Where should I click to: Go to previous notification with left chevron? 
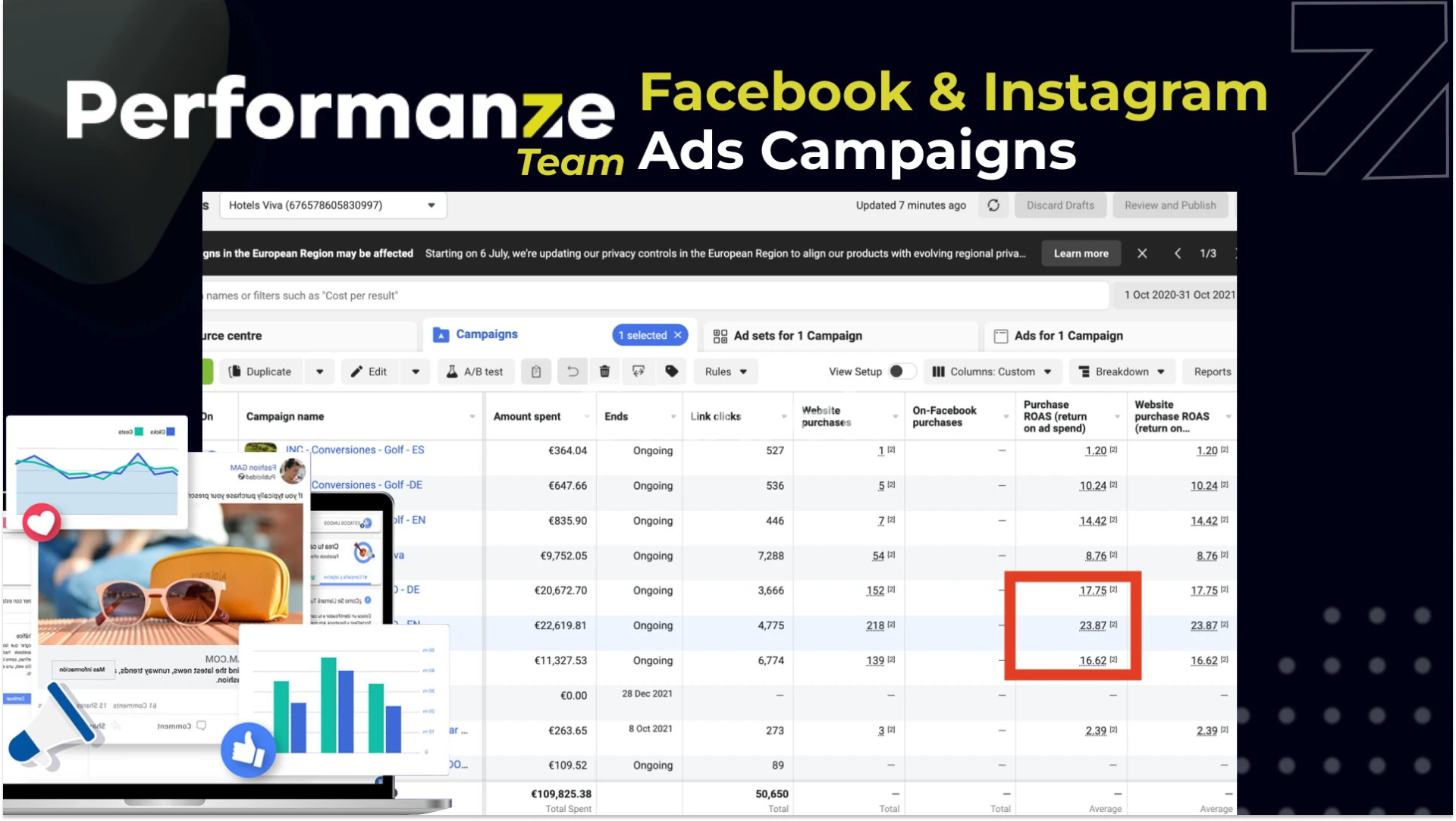(1178, 253)
